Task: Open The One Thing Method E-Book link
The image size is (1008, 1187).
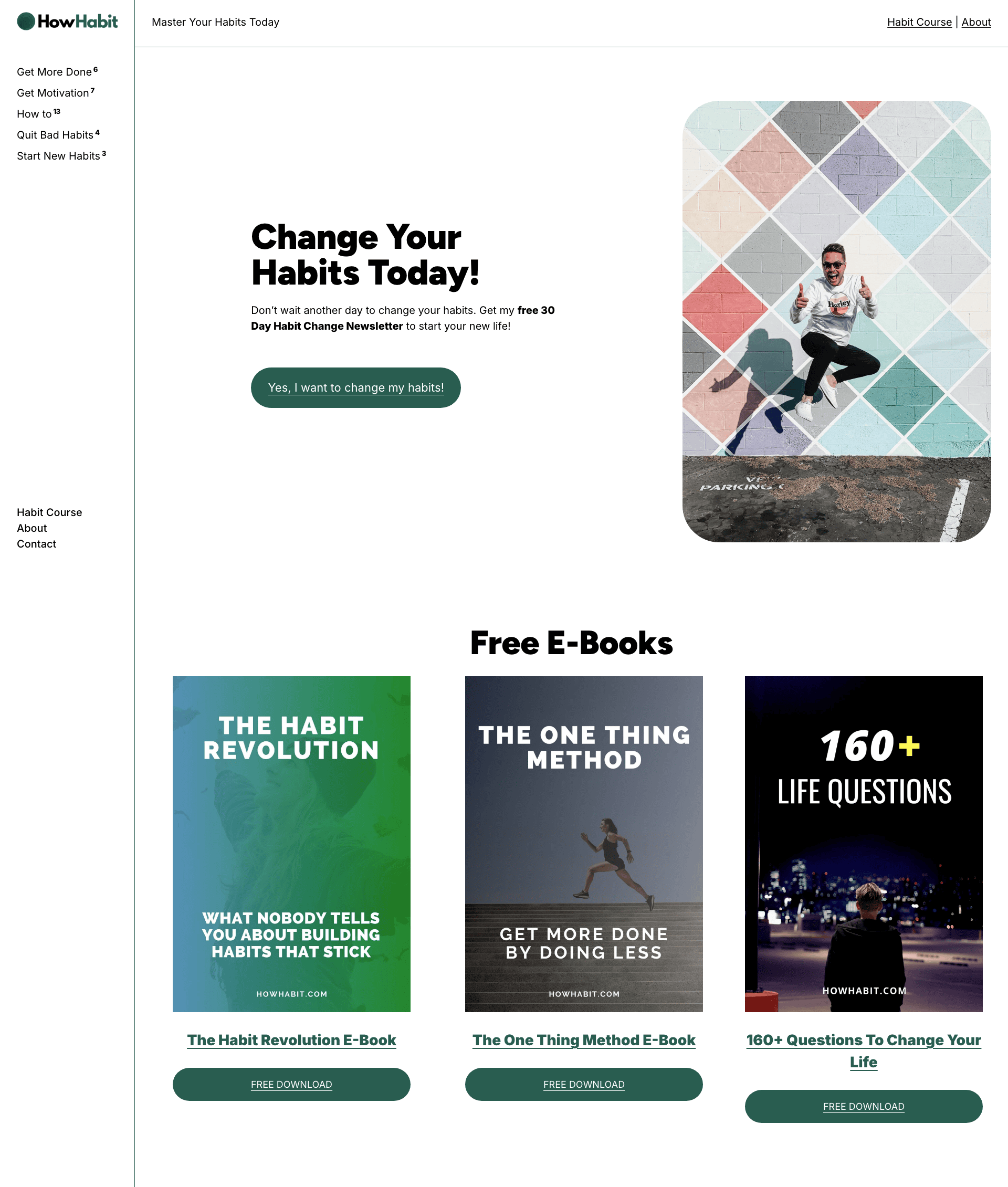Action: pyautogui.click(x=583, y=1039)
